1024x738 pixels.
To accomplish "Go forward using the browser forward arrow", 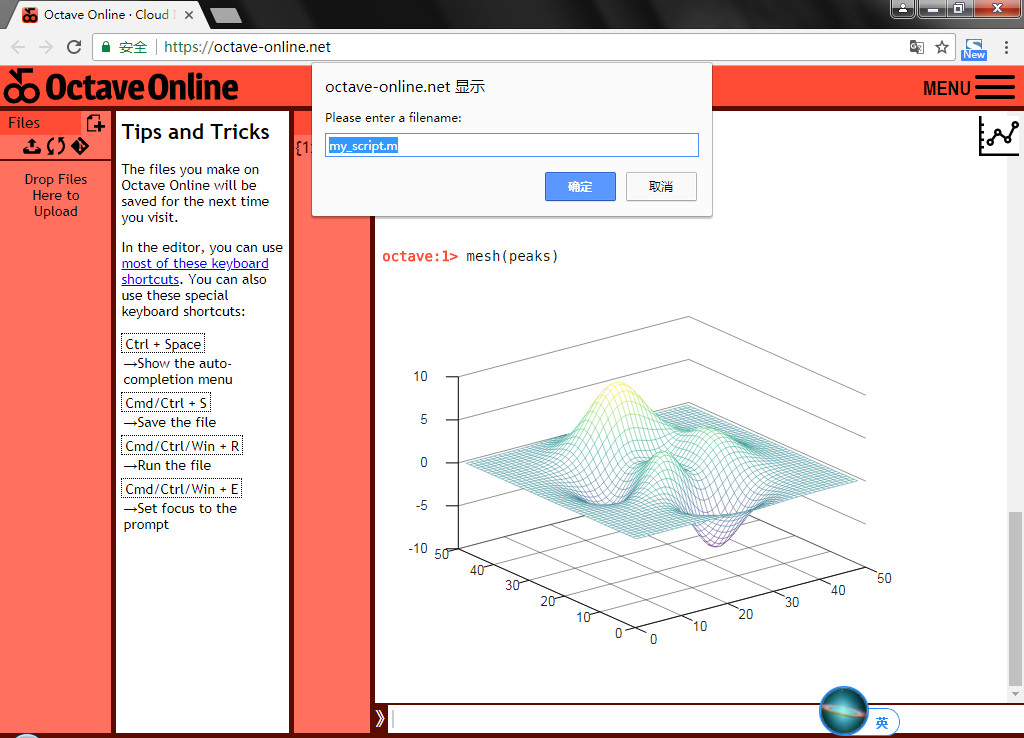I will click(46, 47).
